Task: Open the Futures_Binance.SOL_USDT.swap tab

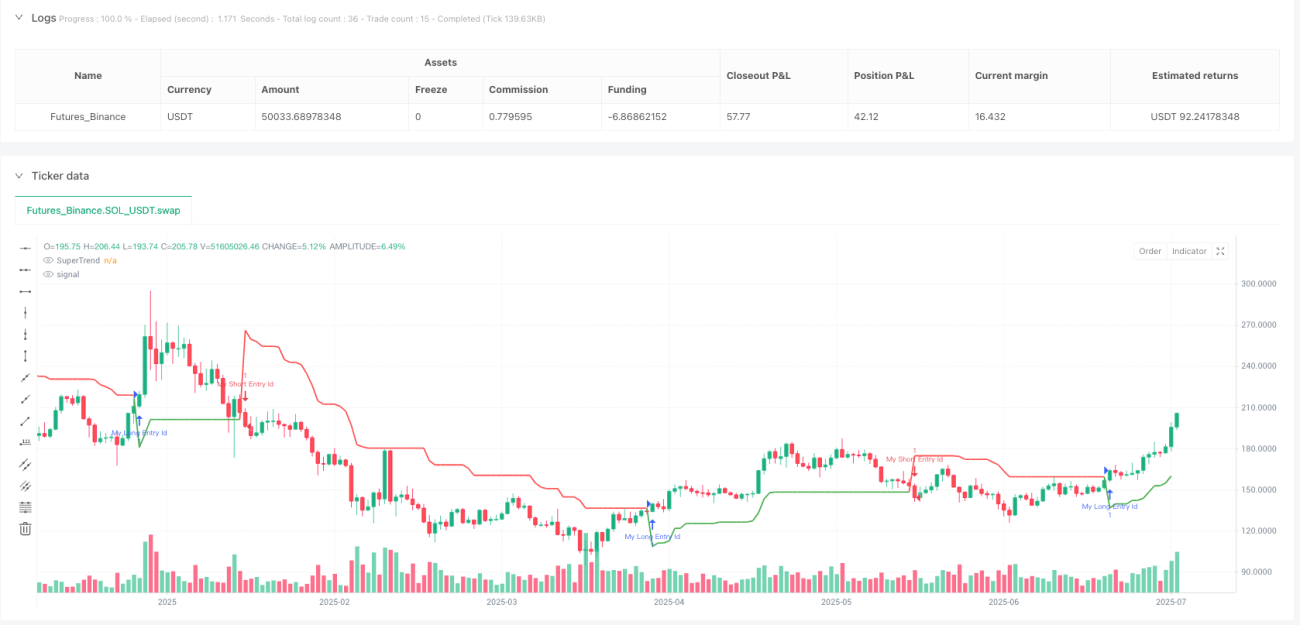Action: pos(104,211)
